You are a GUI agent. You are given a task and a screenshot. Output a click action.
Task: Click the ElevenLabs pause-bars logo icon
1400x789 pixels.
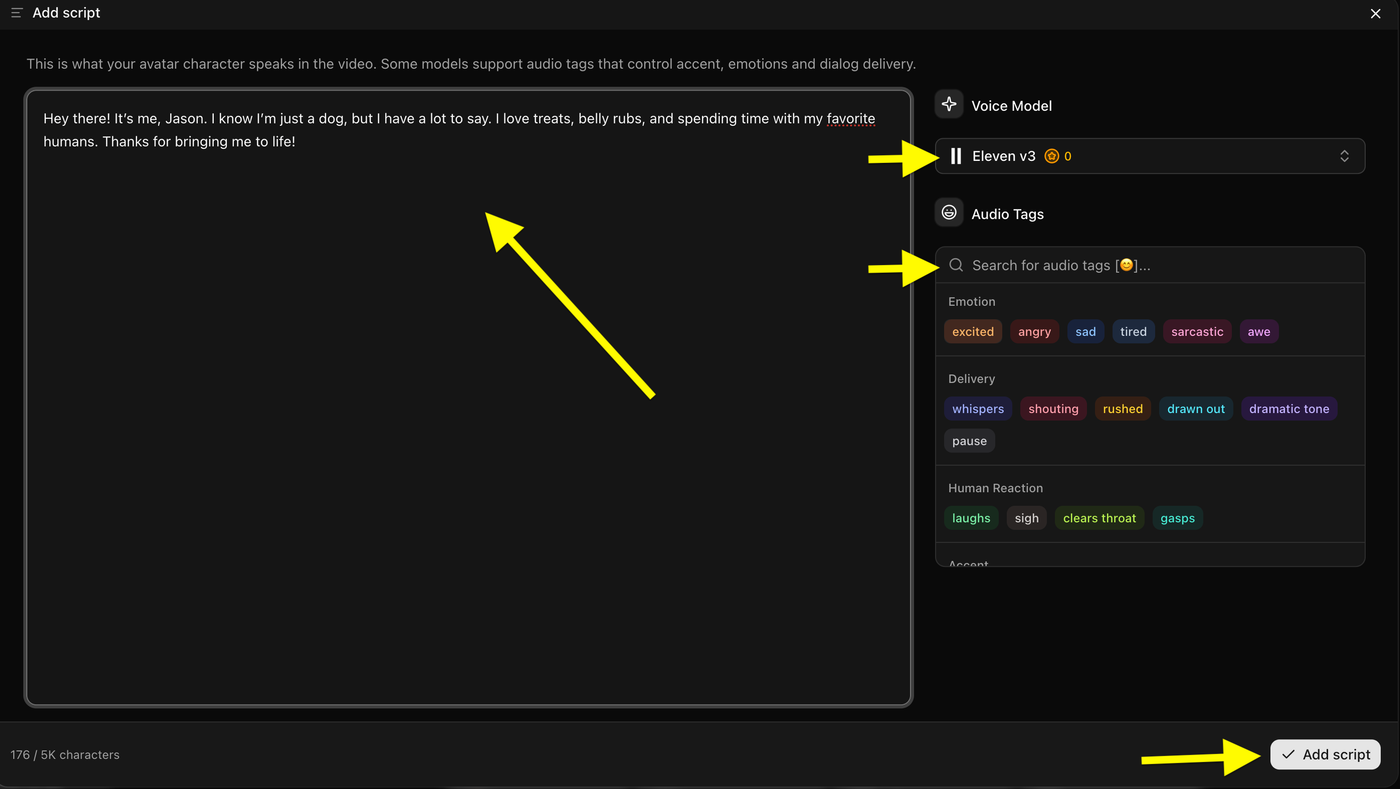coord(956,156)
